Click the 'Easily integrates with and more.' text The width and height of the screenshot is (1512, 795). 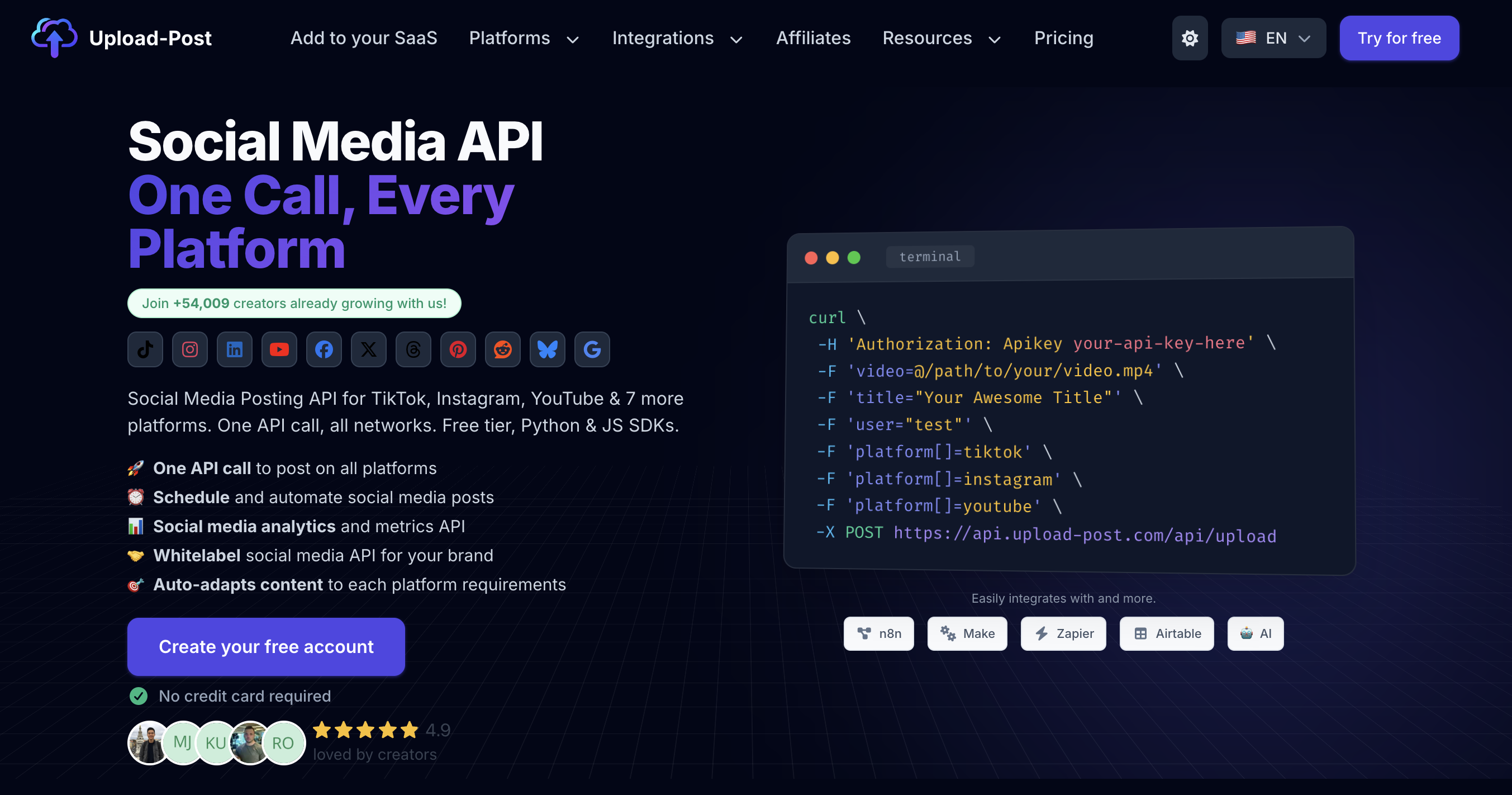(x=1063, y=598)
